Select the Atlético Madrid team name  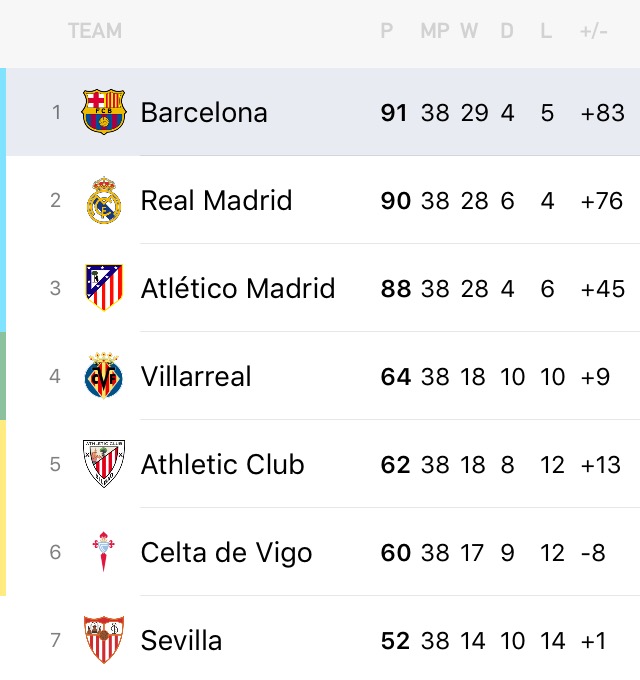click(238, 288)
